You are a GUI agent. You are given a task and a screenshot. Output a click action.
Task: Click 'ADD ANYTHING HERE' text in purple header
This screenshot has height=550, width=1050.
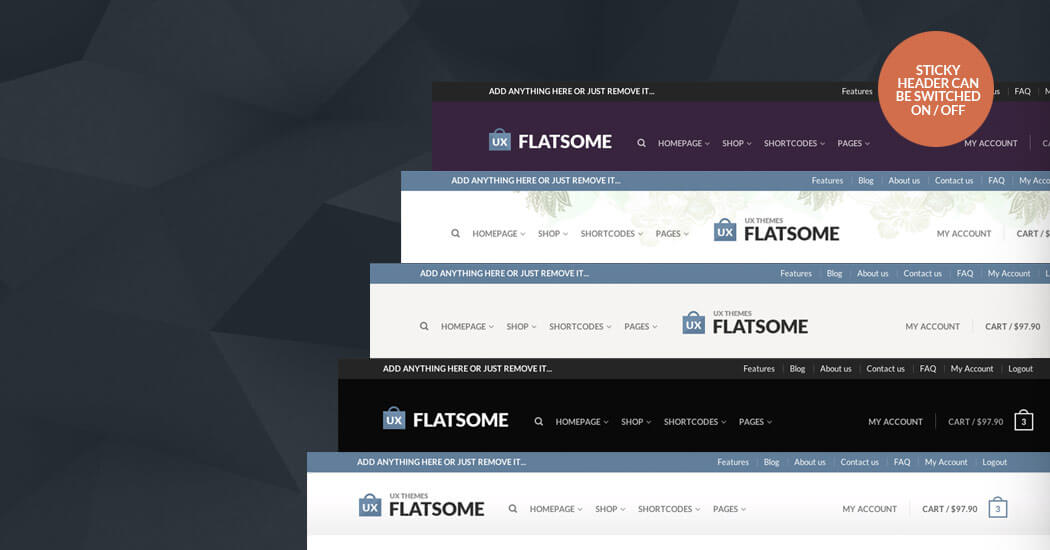571,91
